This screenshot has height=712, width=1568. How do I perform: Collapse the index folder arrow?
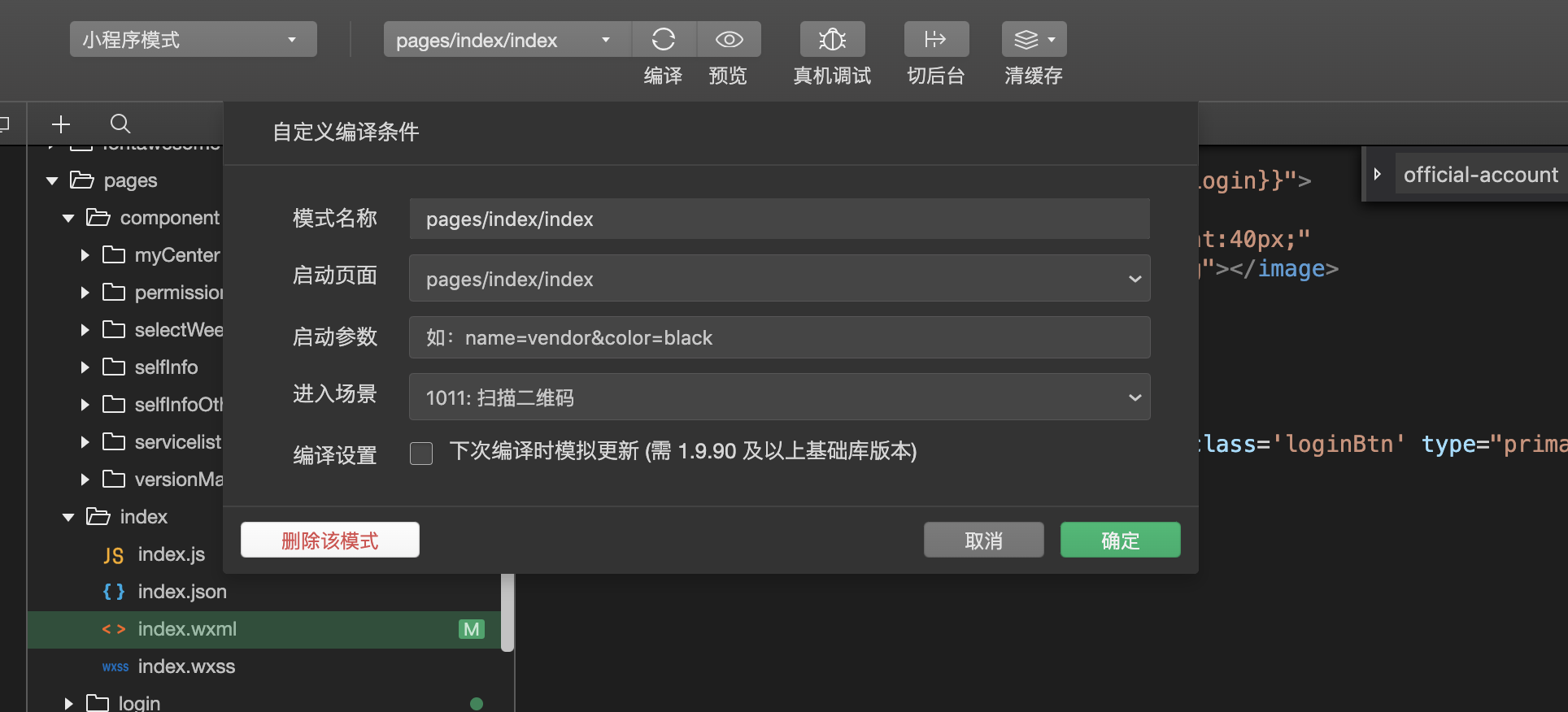pyautogui.click(x=68, y=517)
